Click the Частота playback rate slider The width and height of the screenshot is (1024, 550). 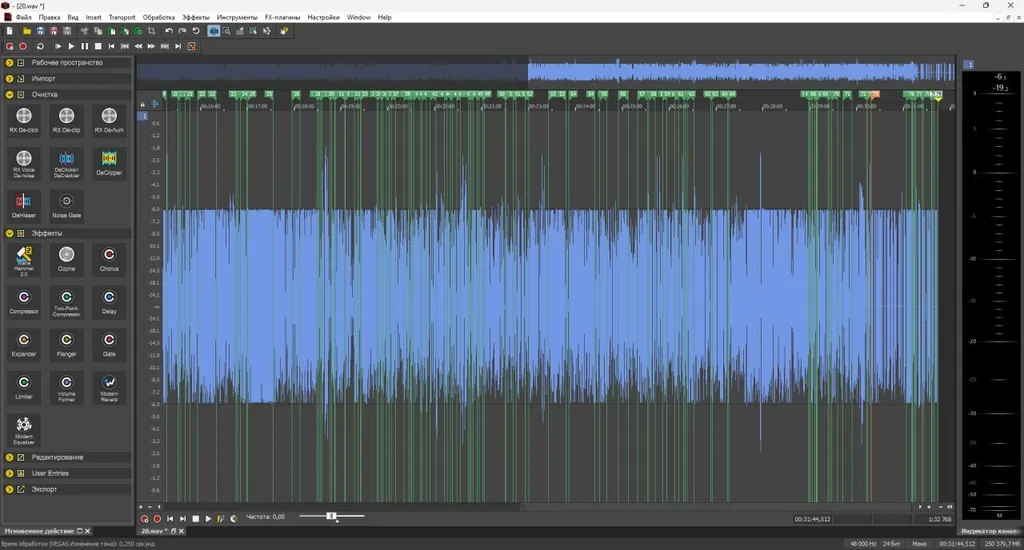click(332, 516)
